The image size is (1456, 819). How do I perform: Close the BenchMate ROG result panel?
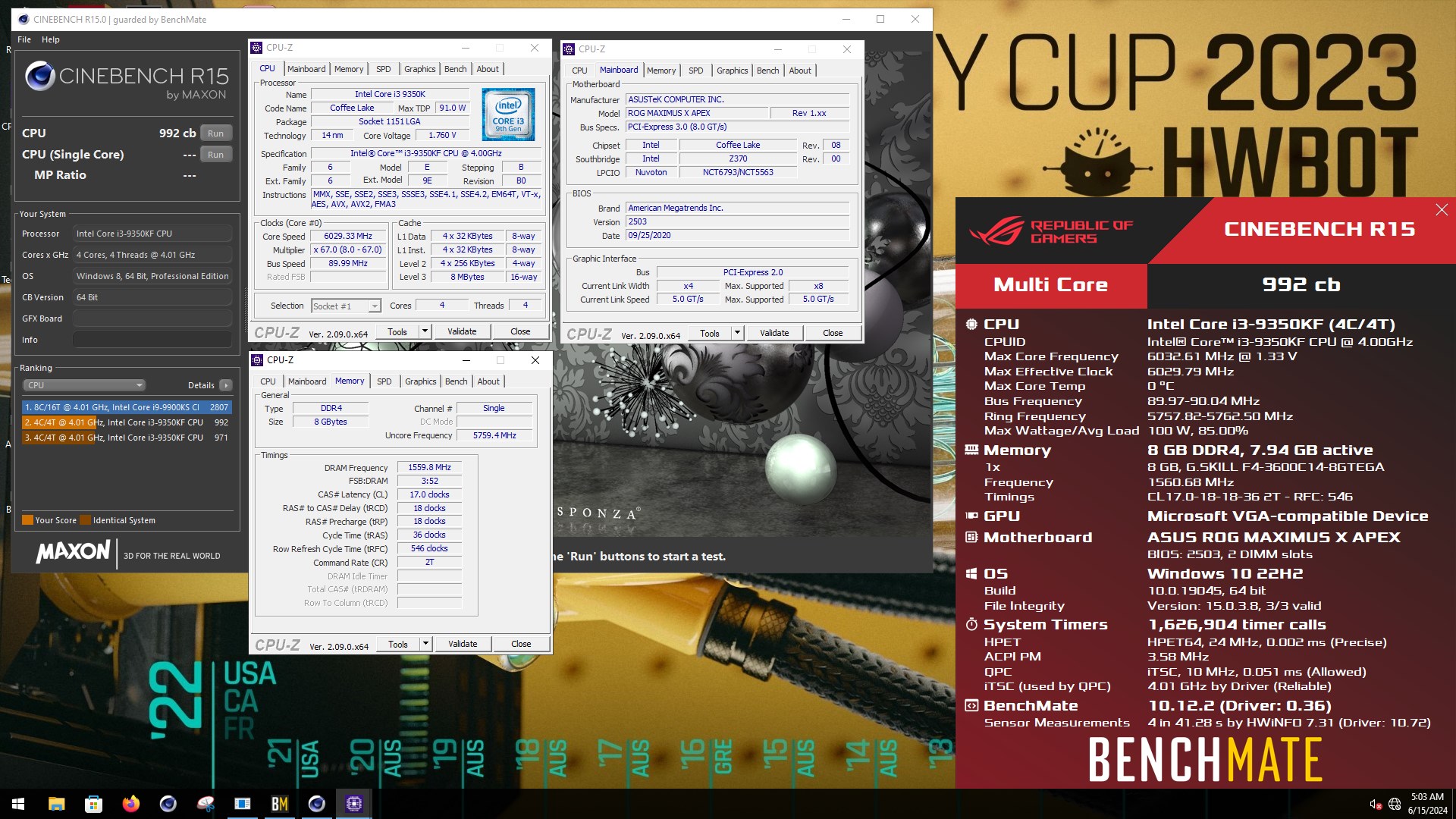(1441, 210)
